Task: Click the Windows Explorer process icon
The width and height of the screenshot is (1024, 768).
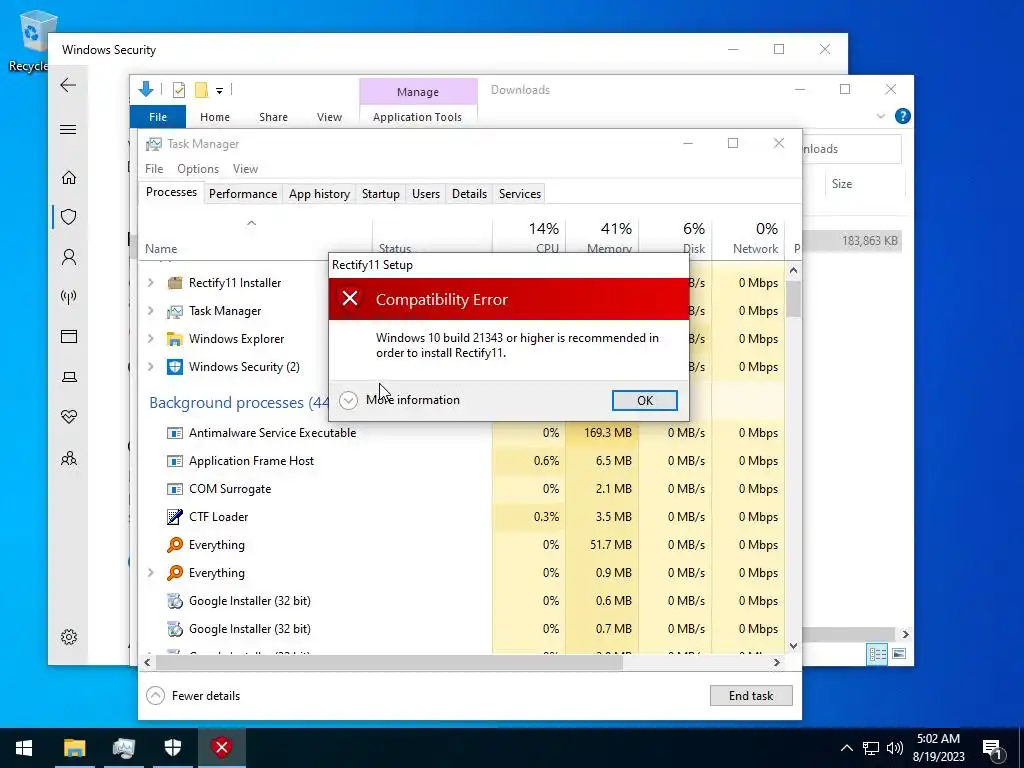Action: (x=174, y=339)
